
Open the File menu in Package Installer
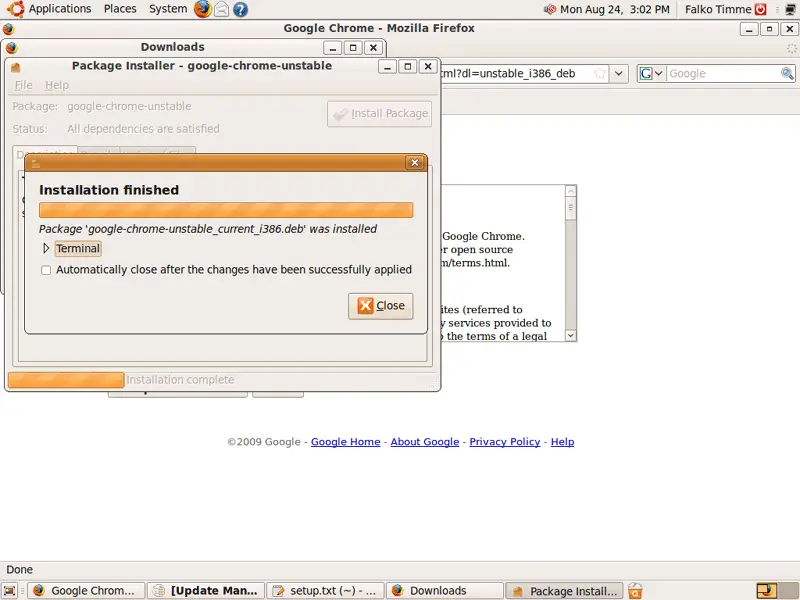23,85
